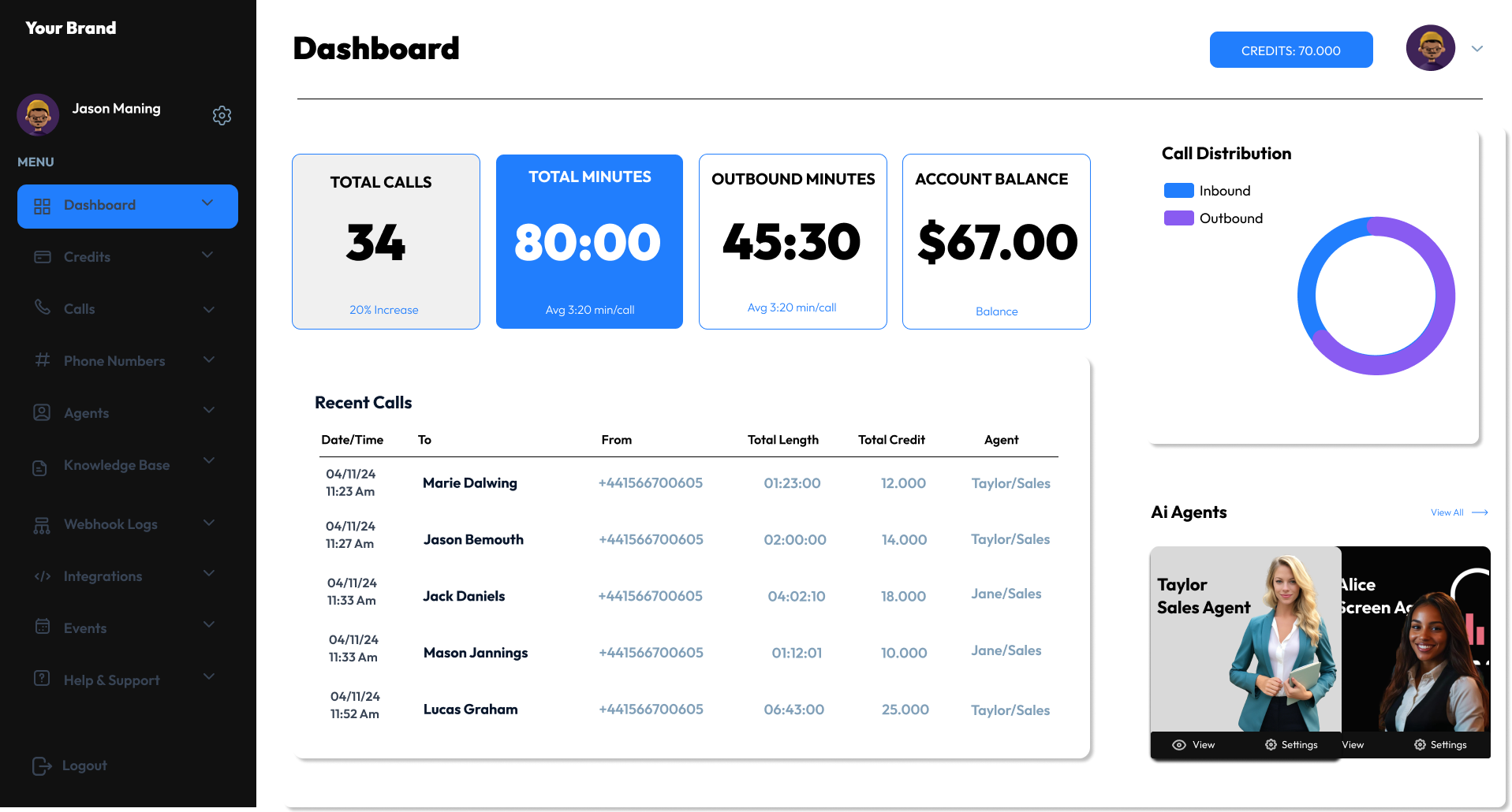This screenshot has height=812, width=1512.
Task: Click Jane/Sales agent for Jack Daniels
Action: click(1006, 594)
